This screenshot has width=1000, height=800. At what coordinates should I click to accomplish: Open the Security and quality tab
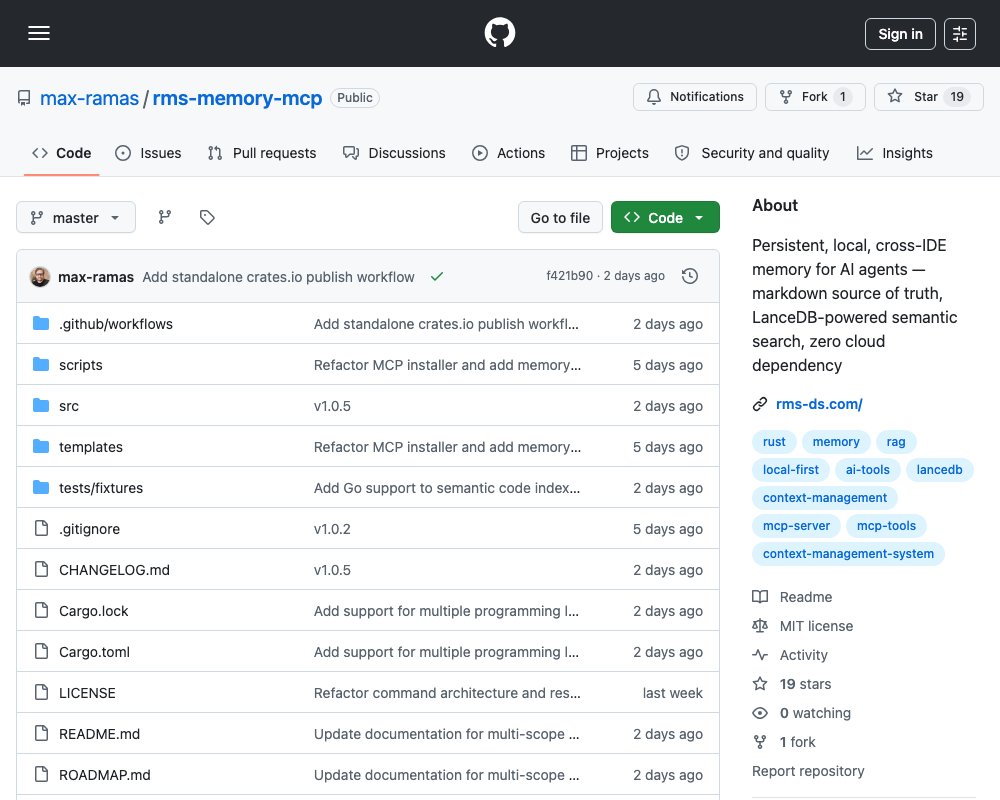tap(752, 153)
